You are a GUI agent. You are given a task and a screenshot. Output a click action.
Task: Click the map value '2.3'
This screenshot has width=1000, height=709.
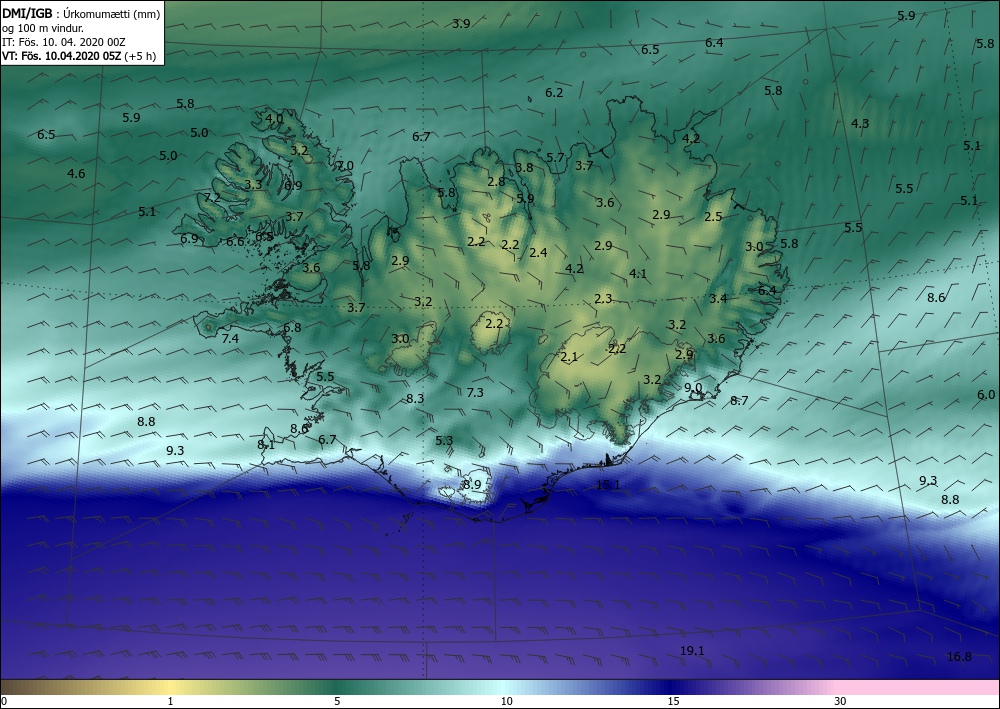point(603,298)
